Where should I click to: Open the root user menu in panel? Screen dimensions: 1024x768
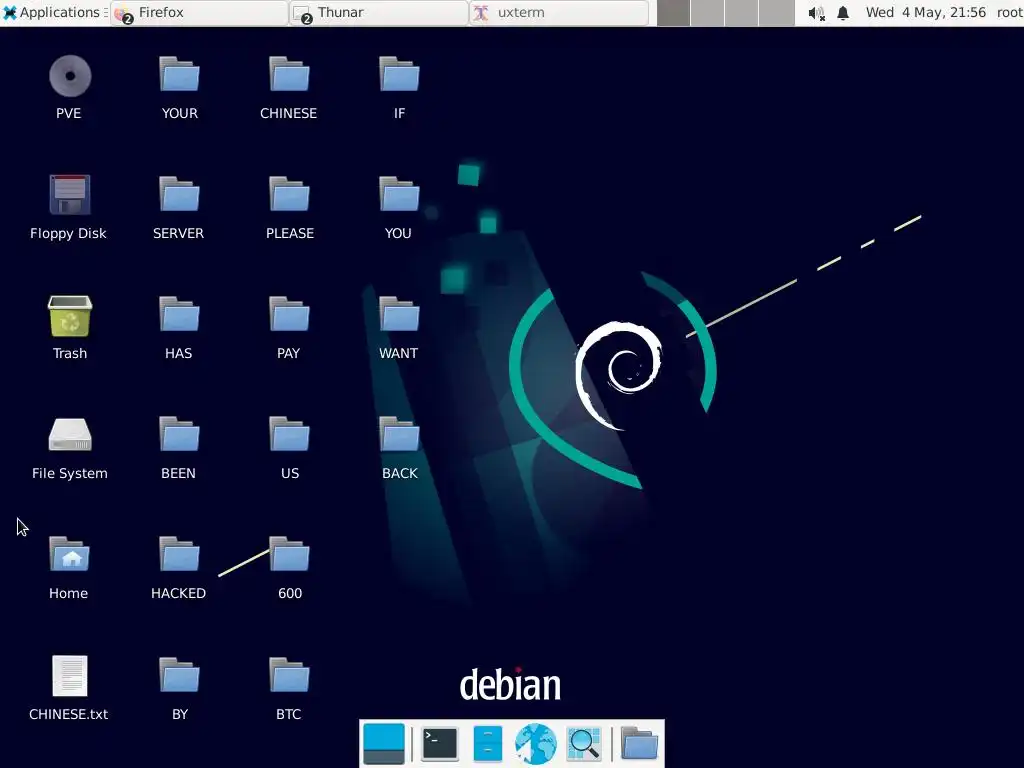(1010, 12)
